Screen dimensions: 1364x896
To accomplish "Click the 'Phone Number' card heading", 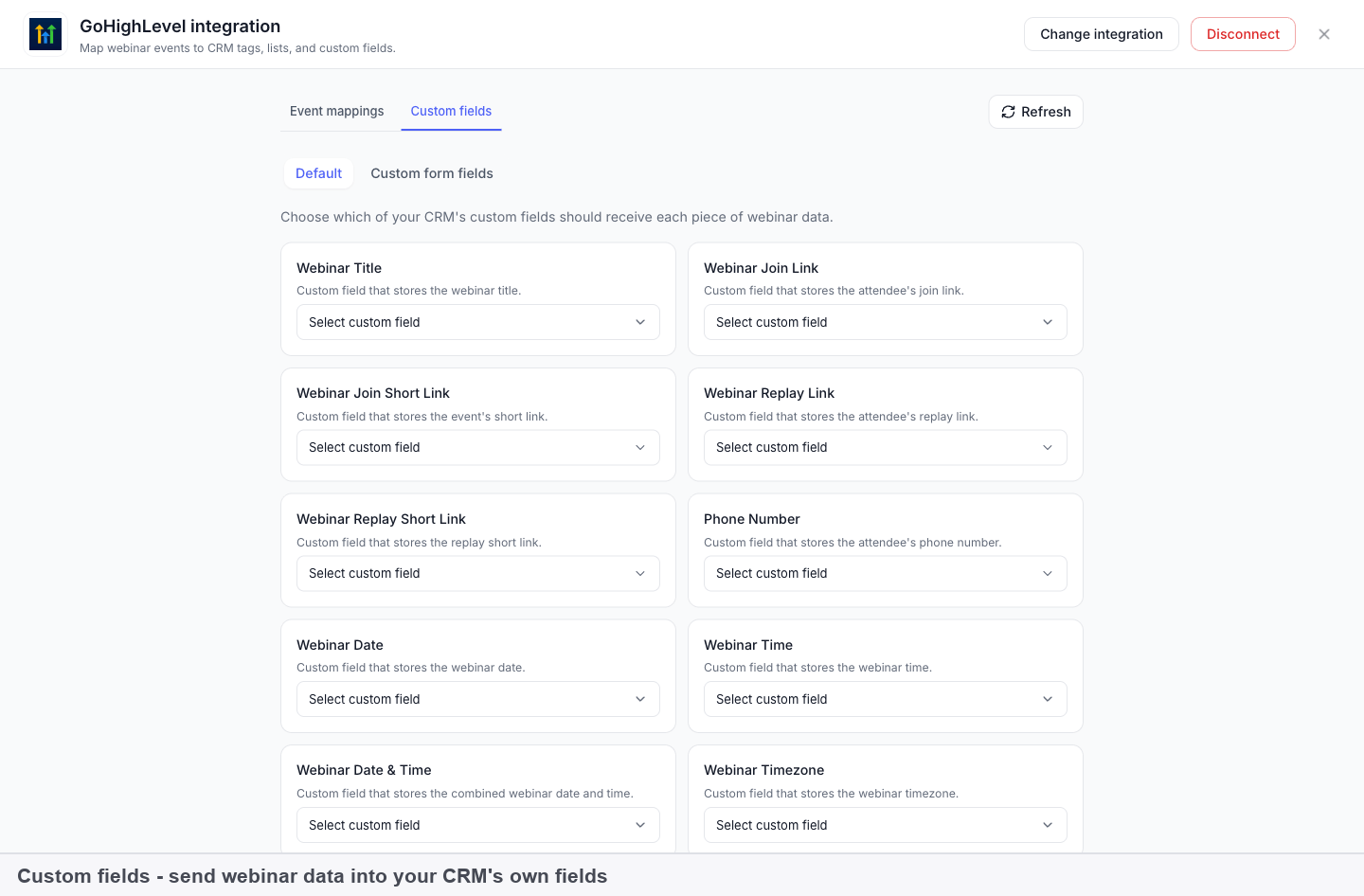I will pyautogui.click(x=752, y=519).
